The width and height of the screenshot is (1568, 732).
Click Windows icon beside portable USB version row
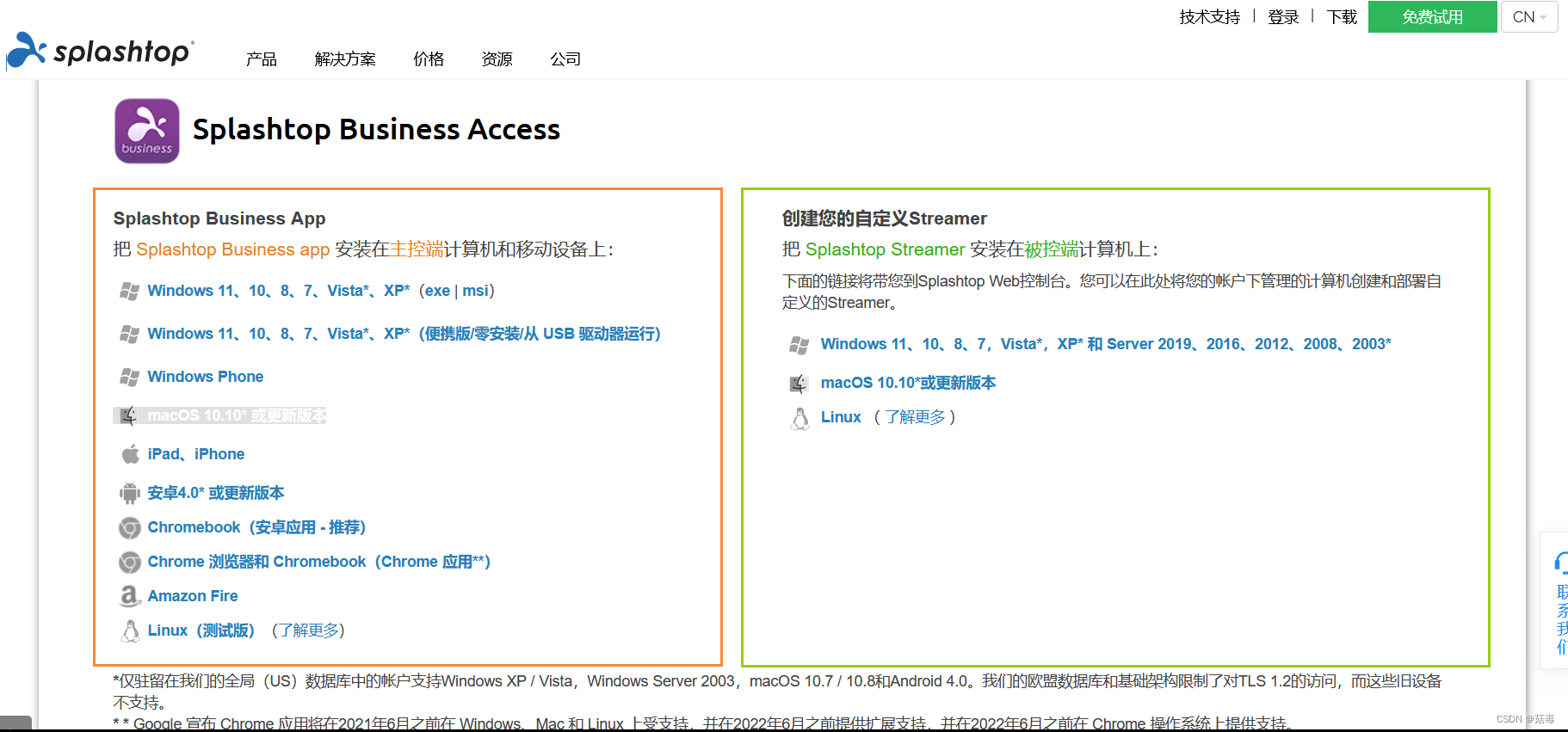coord(130,334)
